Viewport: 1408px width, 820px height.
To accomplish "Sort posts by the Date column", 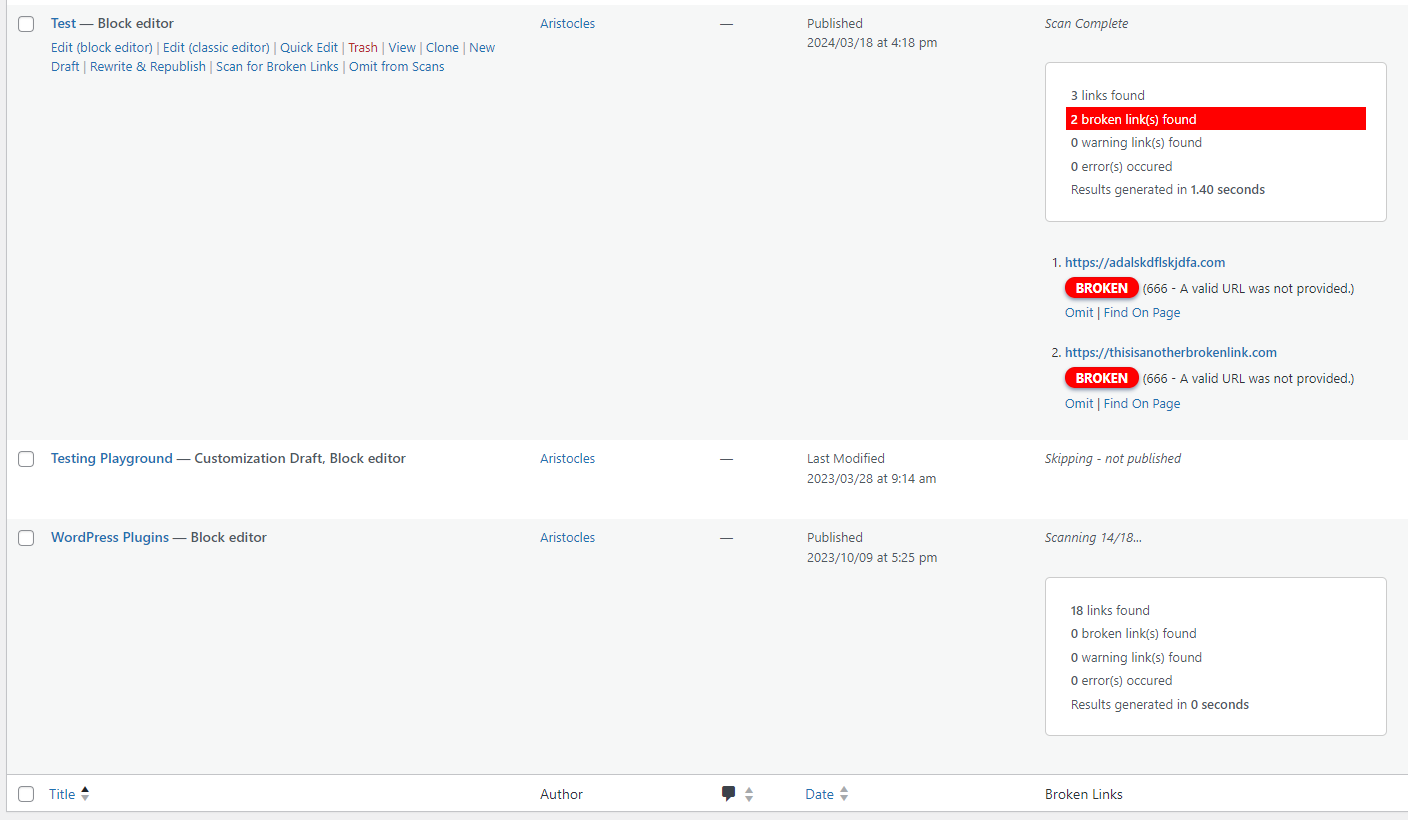I will click(x=820, y=793).
